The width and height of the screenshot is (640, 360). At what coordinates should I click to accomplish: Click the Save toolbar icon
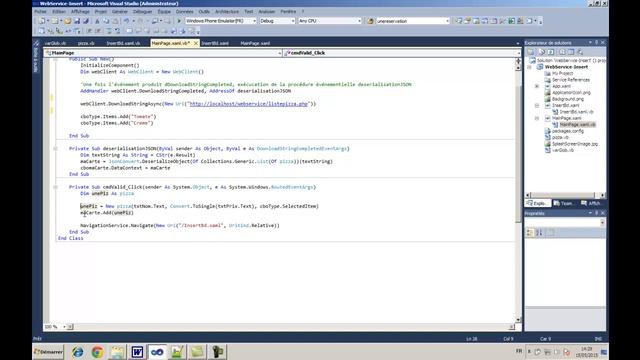(x=77, y=21)
